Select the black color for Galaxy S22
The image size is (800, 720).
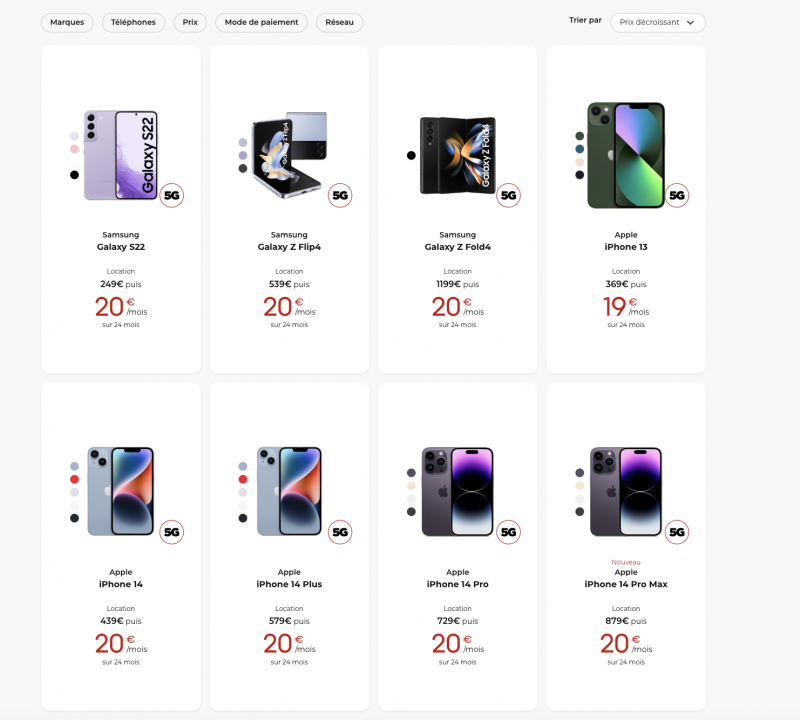pos(74,175)
